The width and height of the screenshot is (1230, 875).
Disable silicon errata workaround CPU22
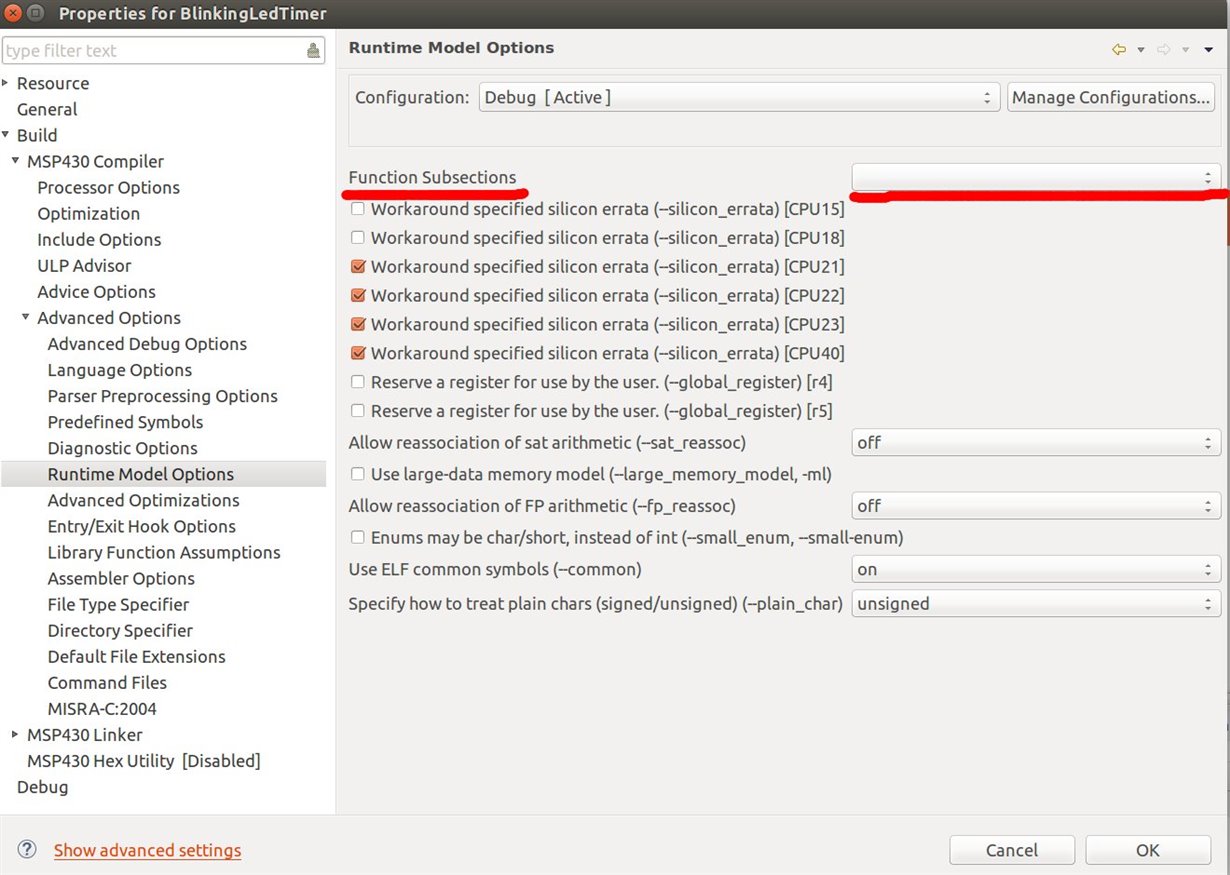[358, 296]
